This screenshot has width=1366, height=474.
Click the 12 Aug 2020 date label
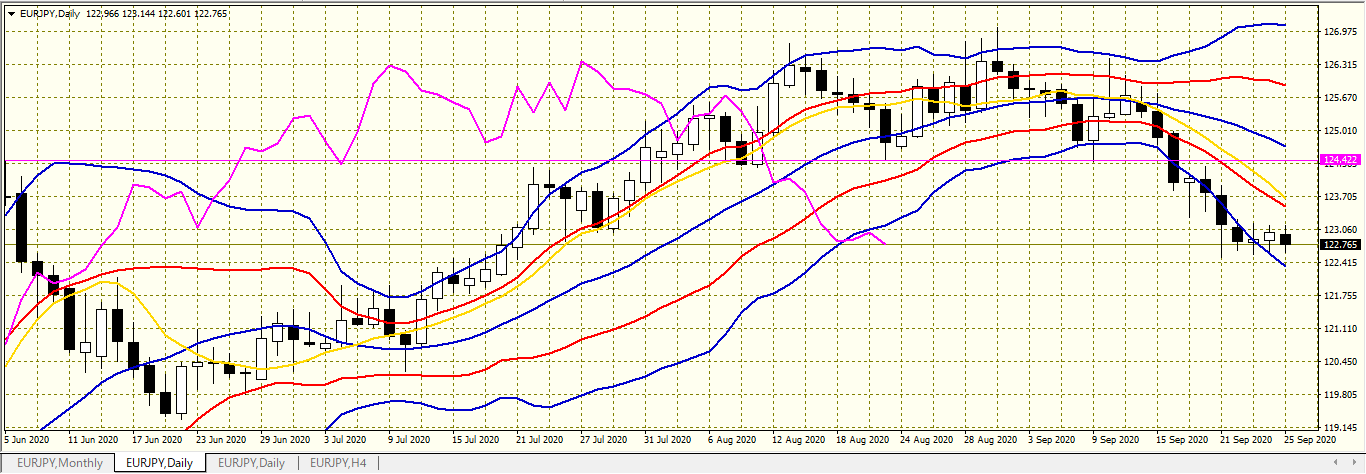click(x=798, y=439)
